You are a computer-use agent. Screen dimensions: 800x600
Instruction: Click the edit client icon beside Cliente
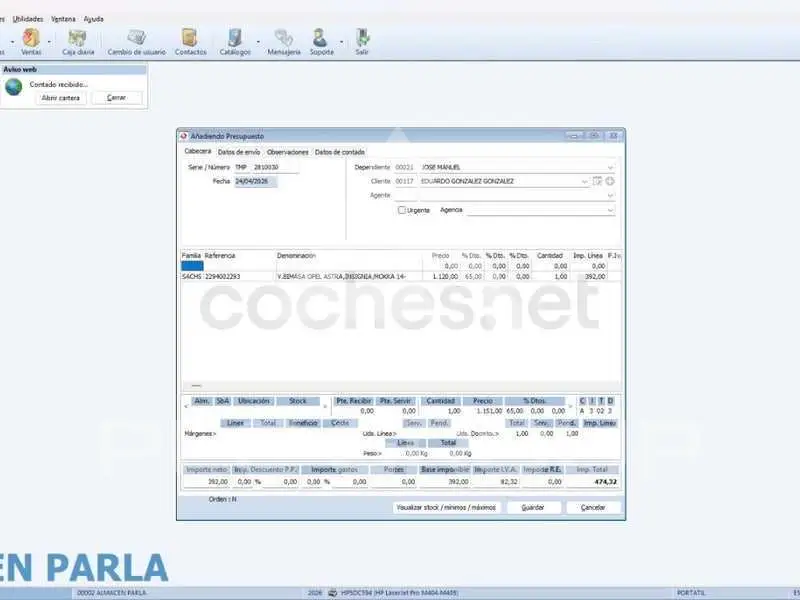pos(597,181)
